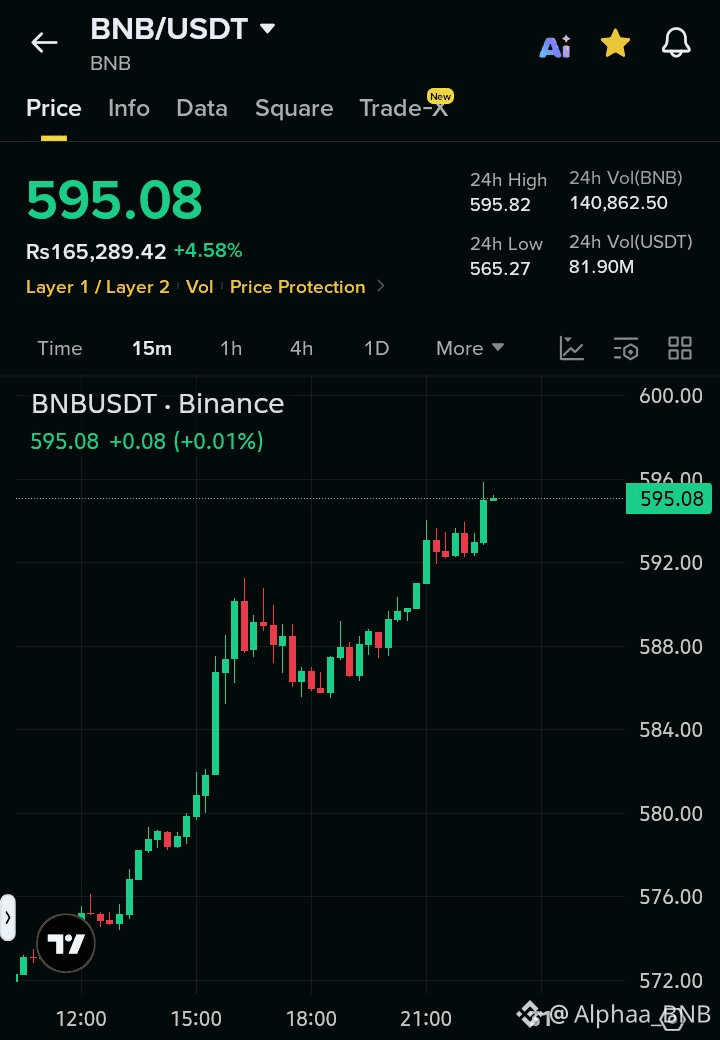This screenshot has width=720, height=1040.
Task: Tap the 24h Low value 565.27
Action: pyautogui.click(x=501, y=269)
